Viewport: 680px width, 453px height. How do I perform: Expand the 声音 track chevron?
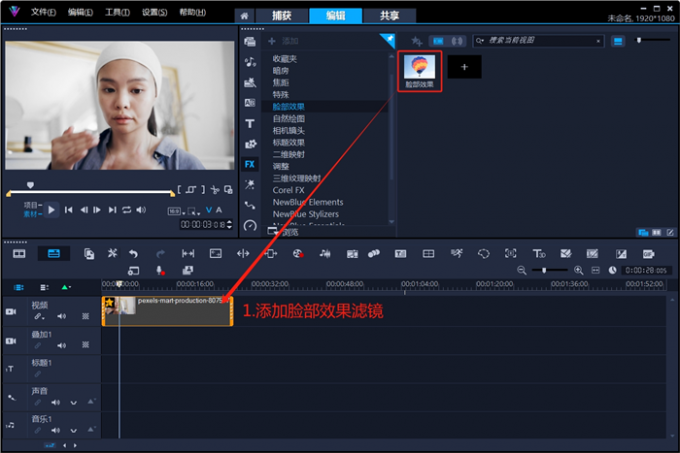point(74,403)
